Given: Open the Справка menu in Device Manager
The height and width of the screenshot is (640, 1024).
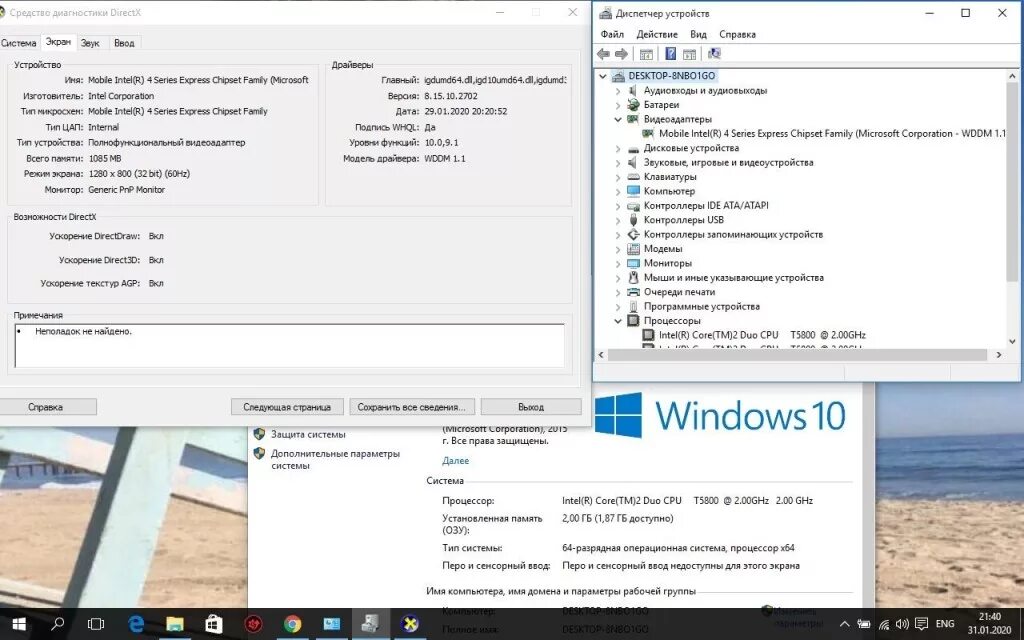Looking at the screenshot, I should click(x=737, y=34).
